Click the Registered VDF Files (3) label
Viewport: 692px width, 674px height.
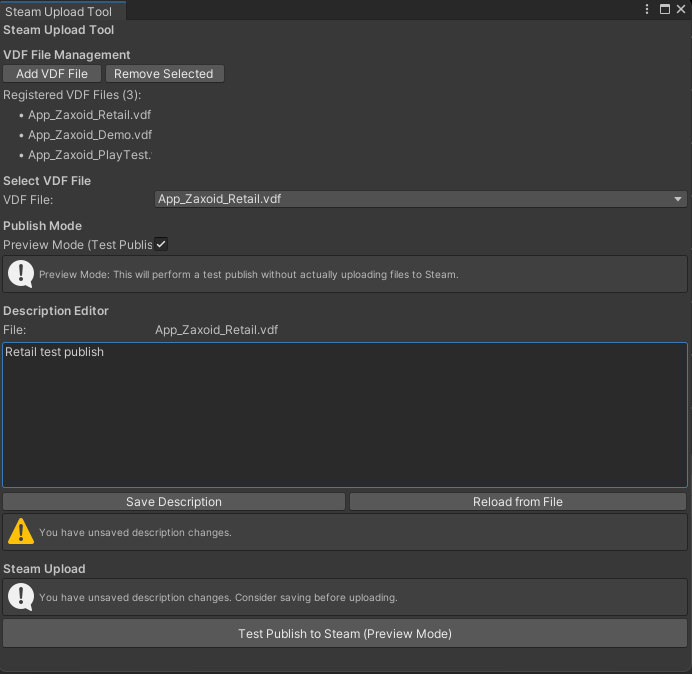pos(72,95)
